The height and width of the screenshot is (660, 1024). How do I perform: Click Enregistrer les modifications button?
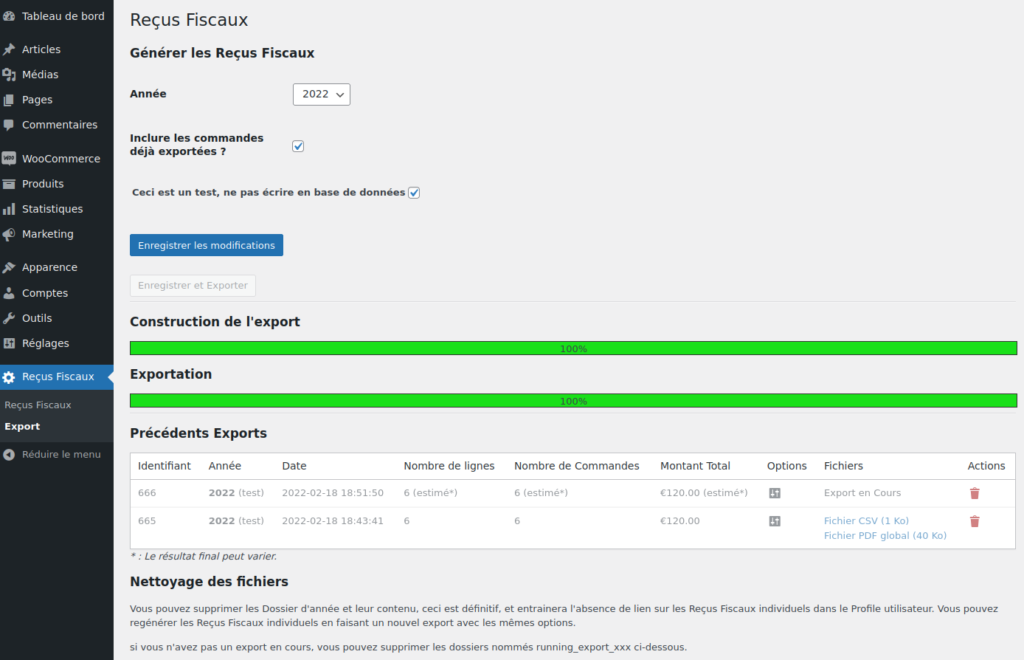[x=206, y=245]
